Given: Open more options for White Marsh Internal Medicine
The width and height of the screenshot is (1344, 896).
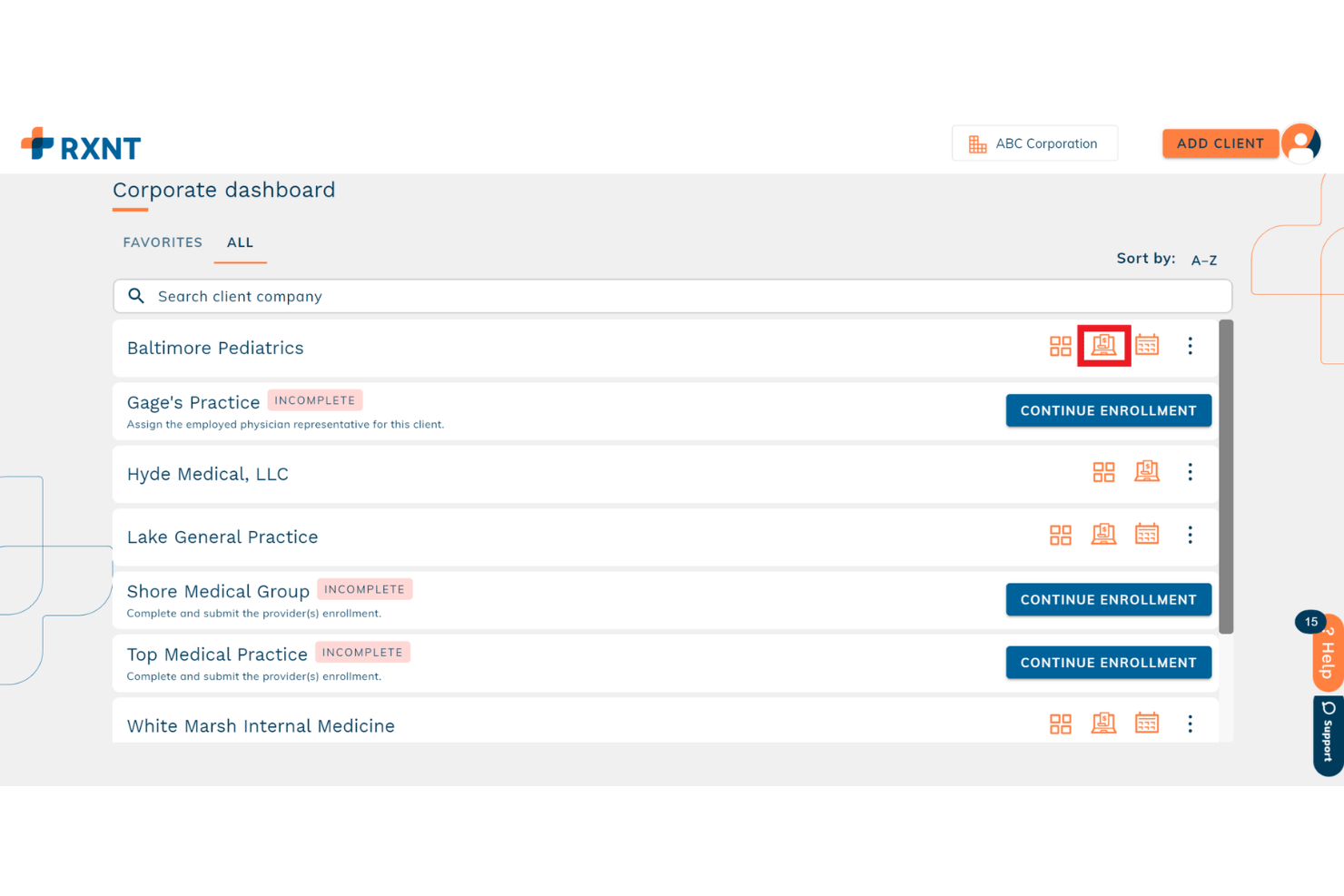Looking at the screenshot, I should pyautogui.click(x=1190, y=724).
